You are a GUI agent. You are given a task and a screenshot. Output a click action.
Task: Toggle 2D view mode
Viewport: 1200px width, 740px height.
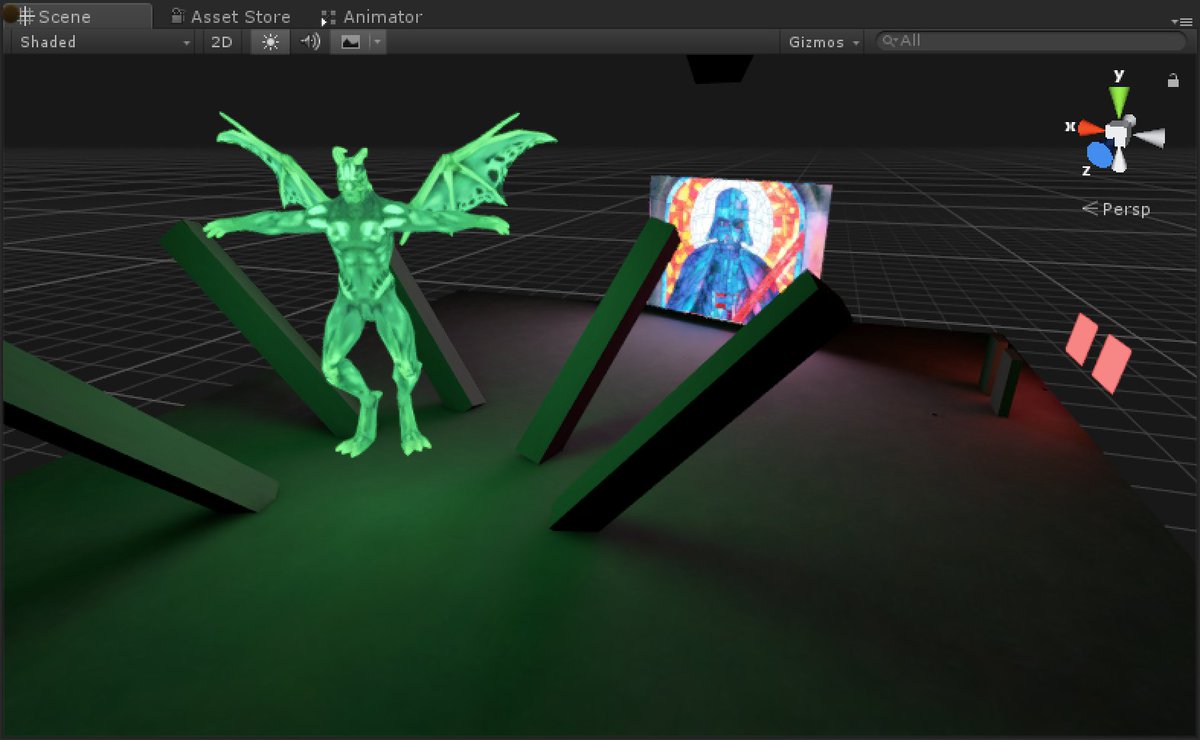tap(222, 42)
